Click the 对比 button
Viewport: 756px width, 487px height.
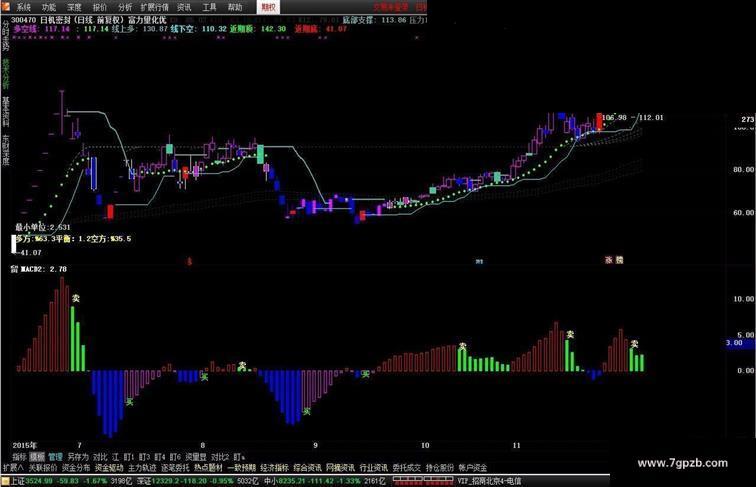[100, 457]
